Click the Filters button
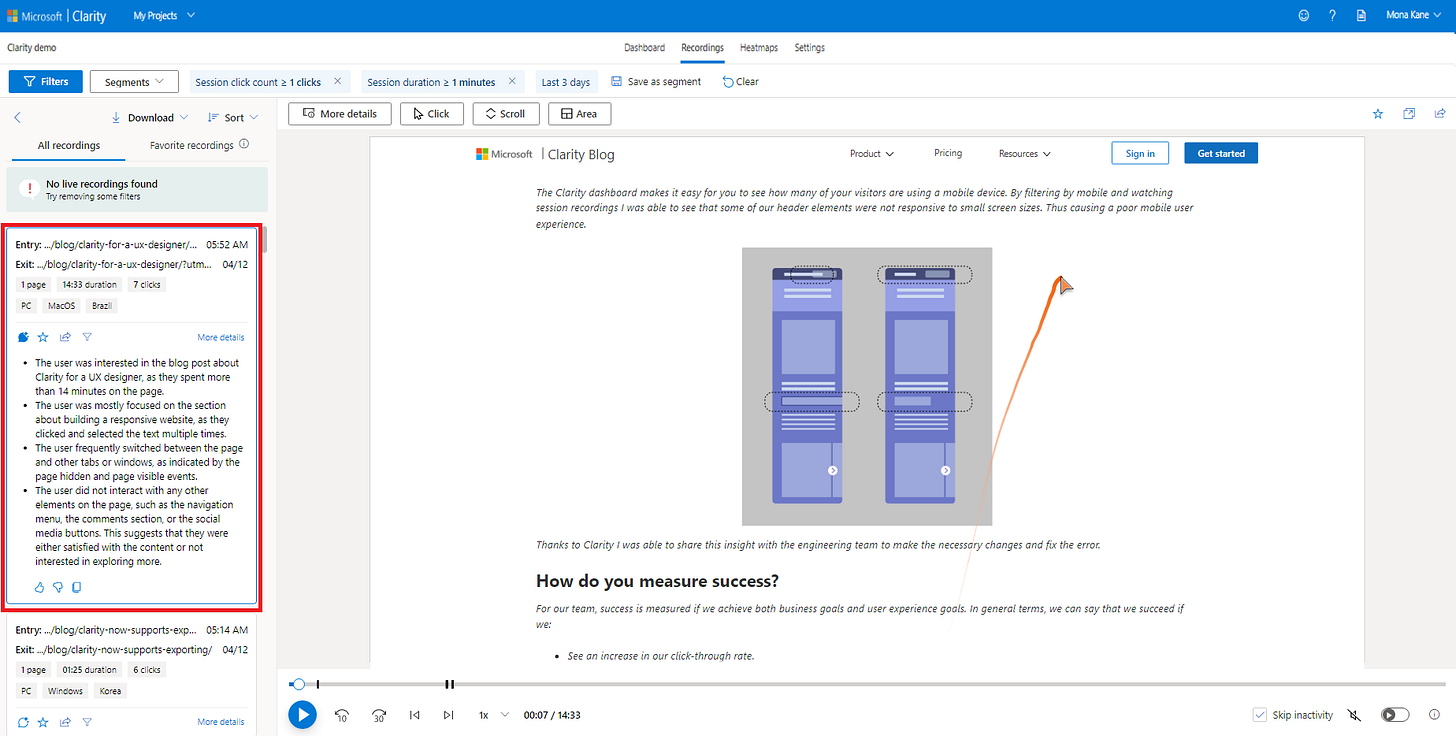The height and width of the screenshot is (736, 1456). pos(45,82)
